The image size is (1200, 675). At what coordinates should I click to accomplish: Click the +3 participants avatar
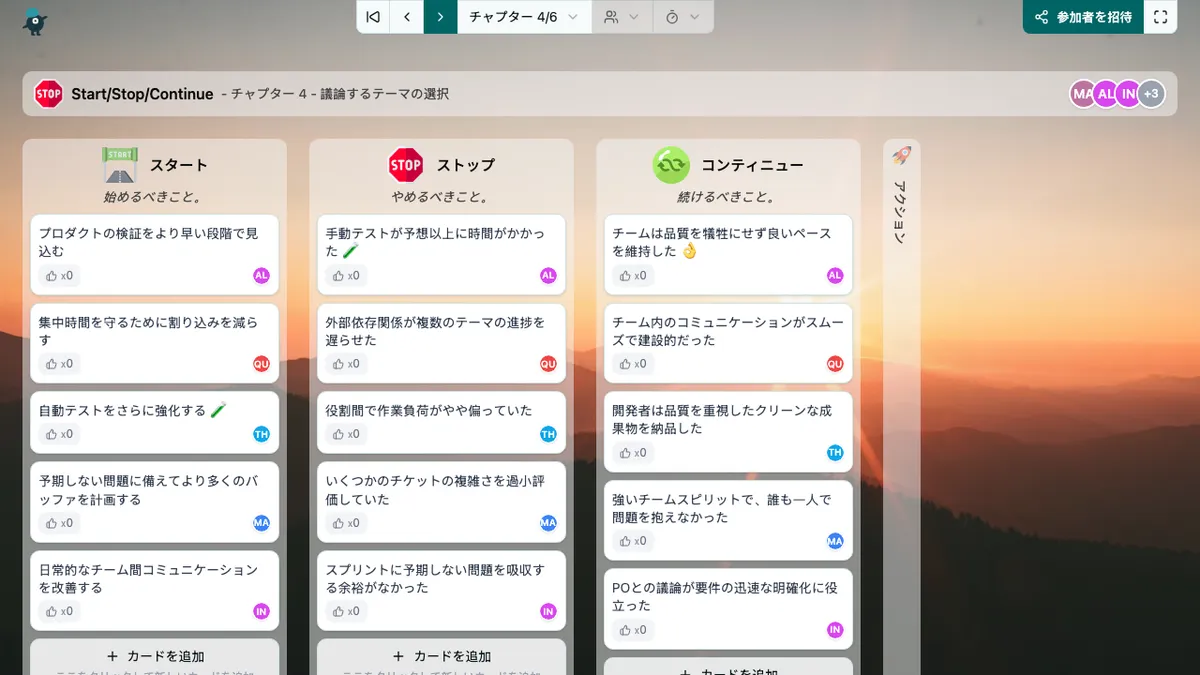coord(1151,94)
